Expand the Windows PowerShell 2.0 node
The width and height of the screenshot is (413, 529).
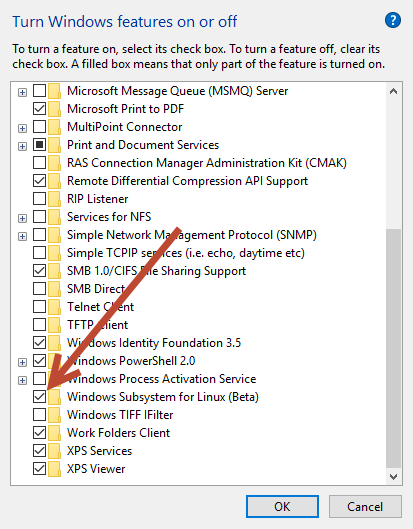point(22,362)
